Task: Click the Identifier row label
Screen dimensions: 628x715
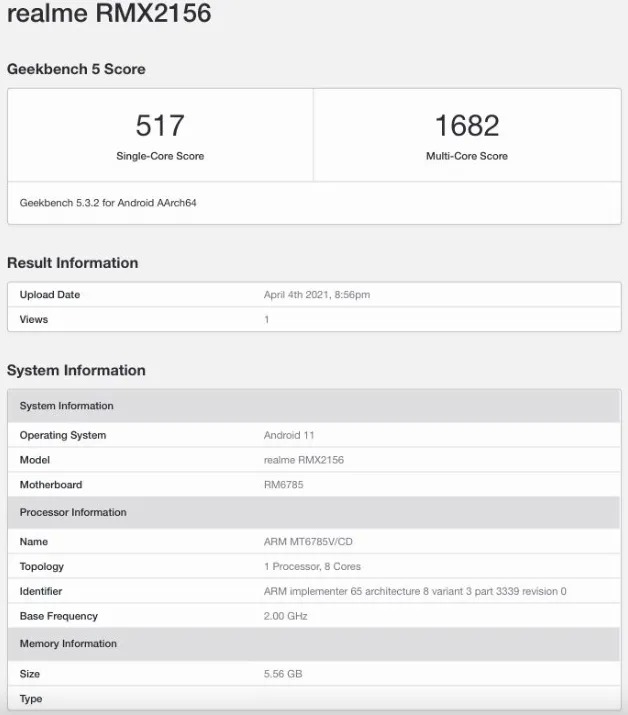Action: pos(41,591)
